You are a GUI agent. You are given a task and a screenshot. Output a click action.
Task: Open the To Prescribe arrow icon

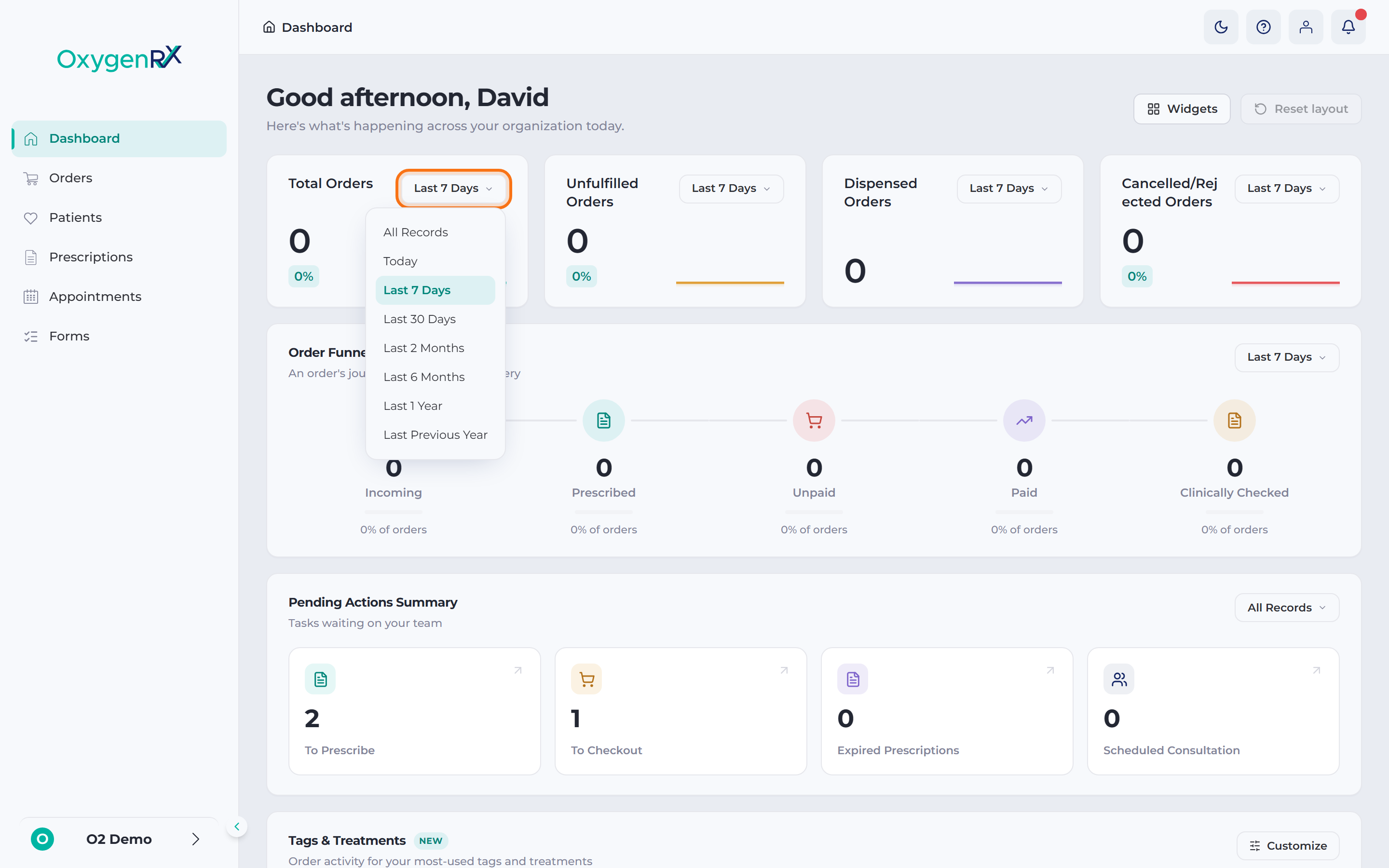pos(517,670)
